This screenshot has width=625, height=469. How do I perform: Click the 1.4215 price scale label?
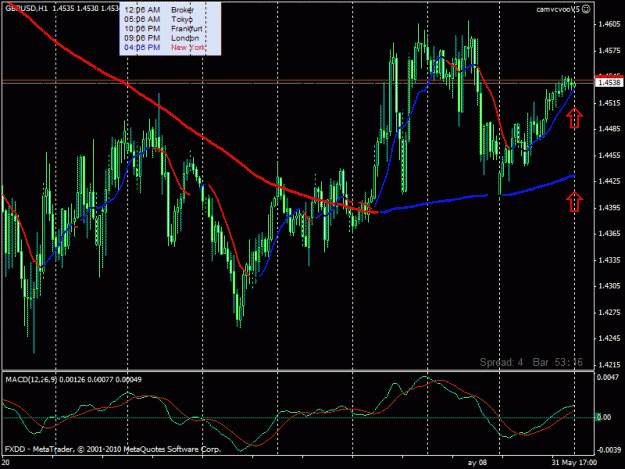tap(609, 365)
